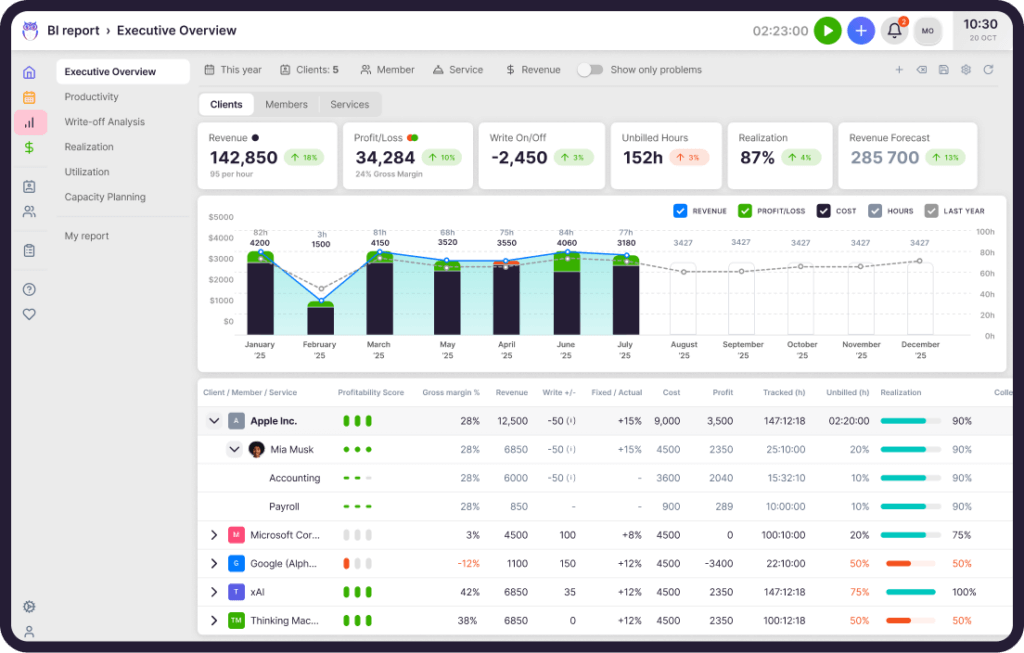Click the help question mark icon
This screenshot has height=653, width=1024.
29,289
